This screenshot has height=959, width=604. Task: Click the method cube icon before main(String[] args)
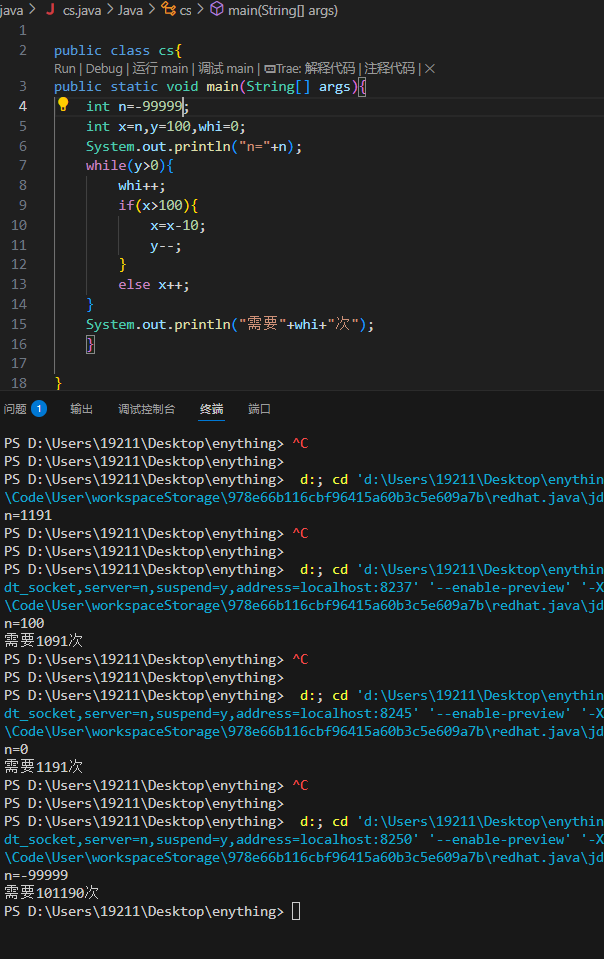pyautogui.click(x=216, y=9)
